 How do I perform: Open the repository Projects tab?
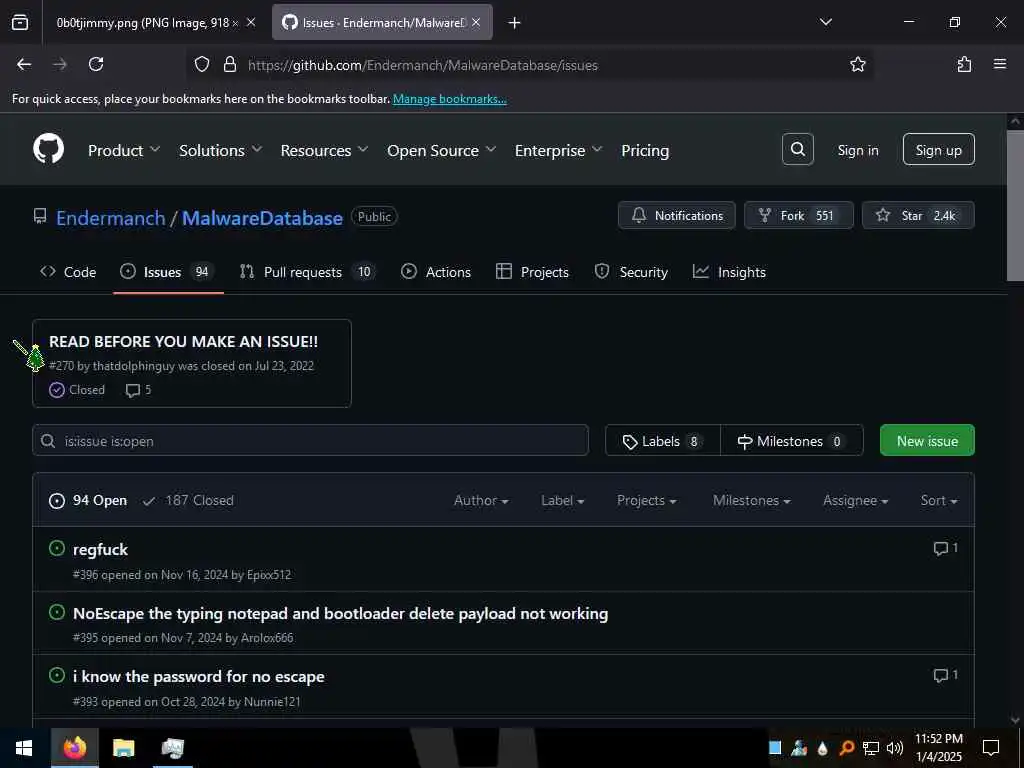(x=532, y=272)
